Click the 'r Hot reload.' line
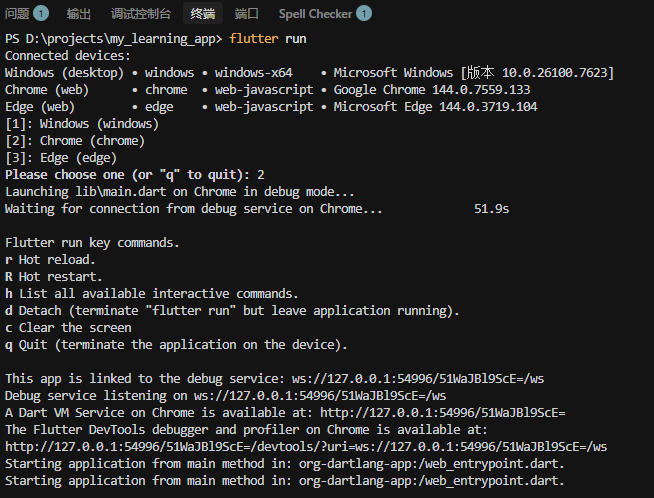 pos(50,260)
